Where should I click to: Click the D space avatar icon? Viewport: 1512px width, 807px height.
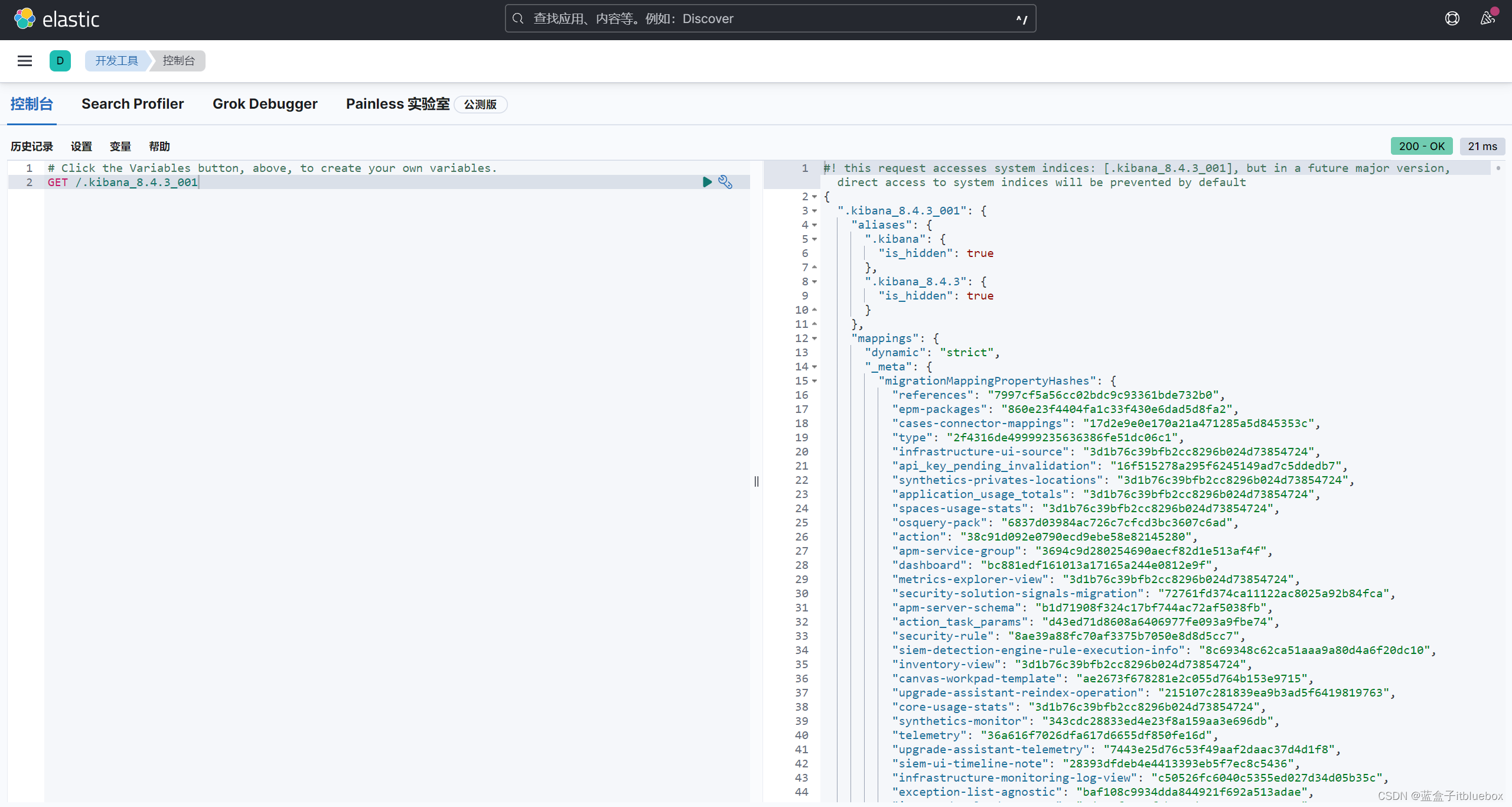pos(60,61)
